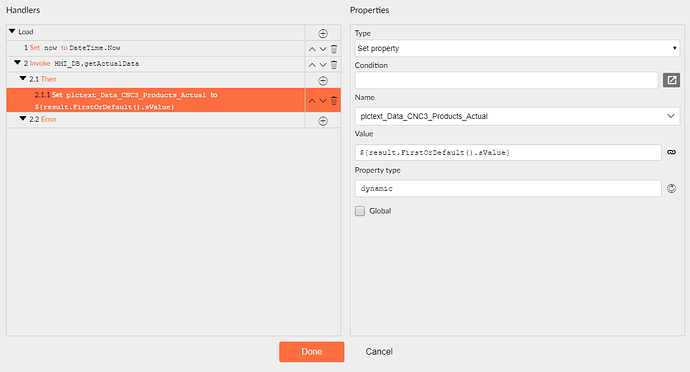690x372 pixels.
Task: Click the 'Property type' label
Action: pos(378,170)
